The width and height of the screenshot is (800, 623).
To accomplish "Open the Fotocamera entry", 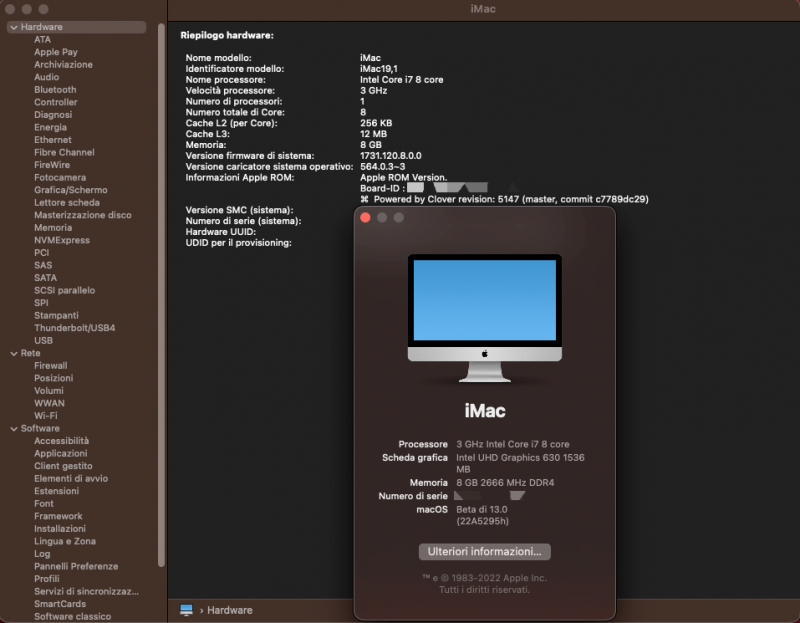I will coord(60,178).
